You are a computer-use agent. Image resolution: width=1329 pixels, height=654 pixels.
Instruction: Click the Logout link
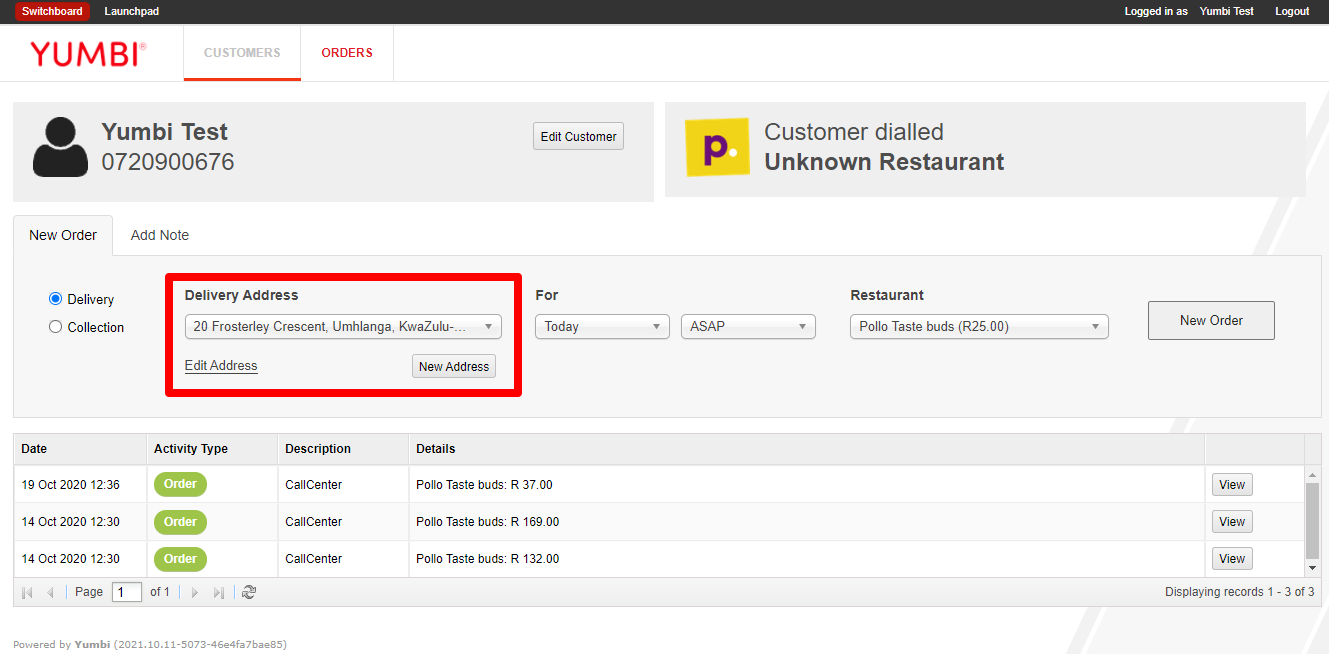[1292, 11]
